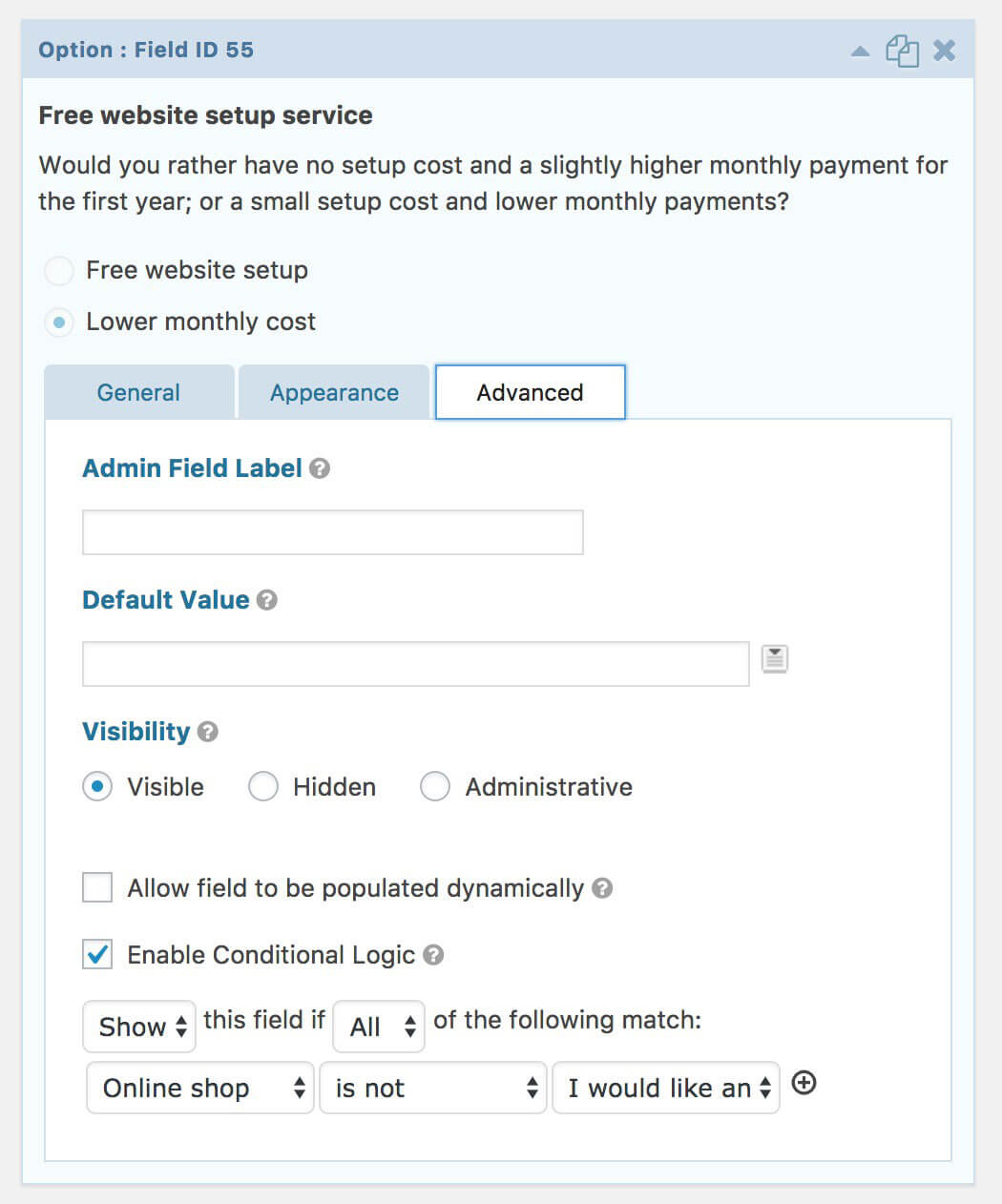Viewport: 1002px width, 1204px height.
Task: Click the Visibility help question icon
Action: point(208,732)
